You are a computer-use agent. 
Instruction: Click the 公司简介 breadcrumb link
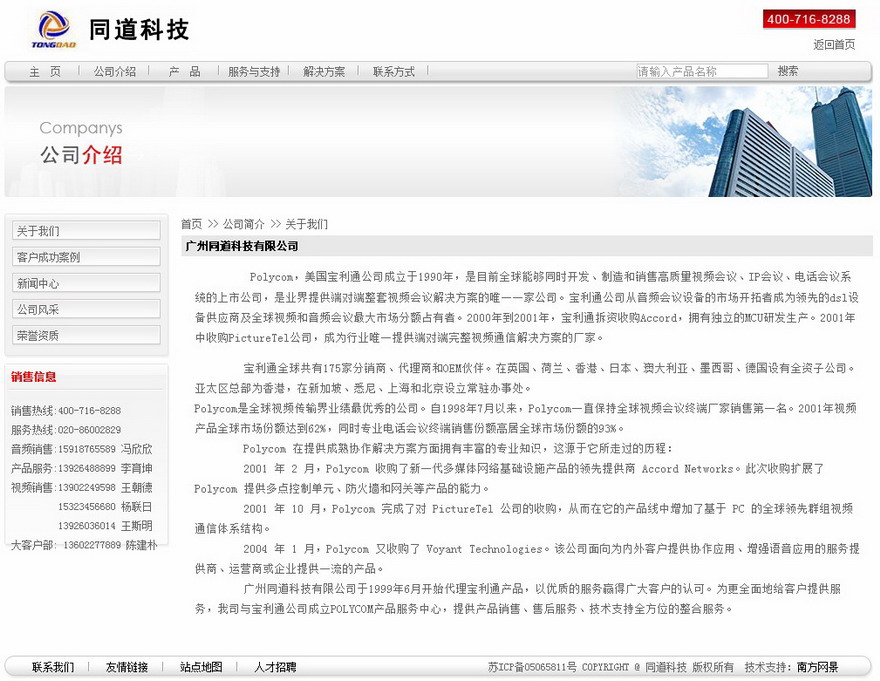[244, 224]
